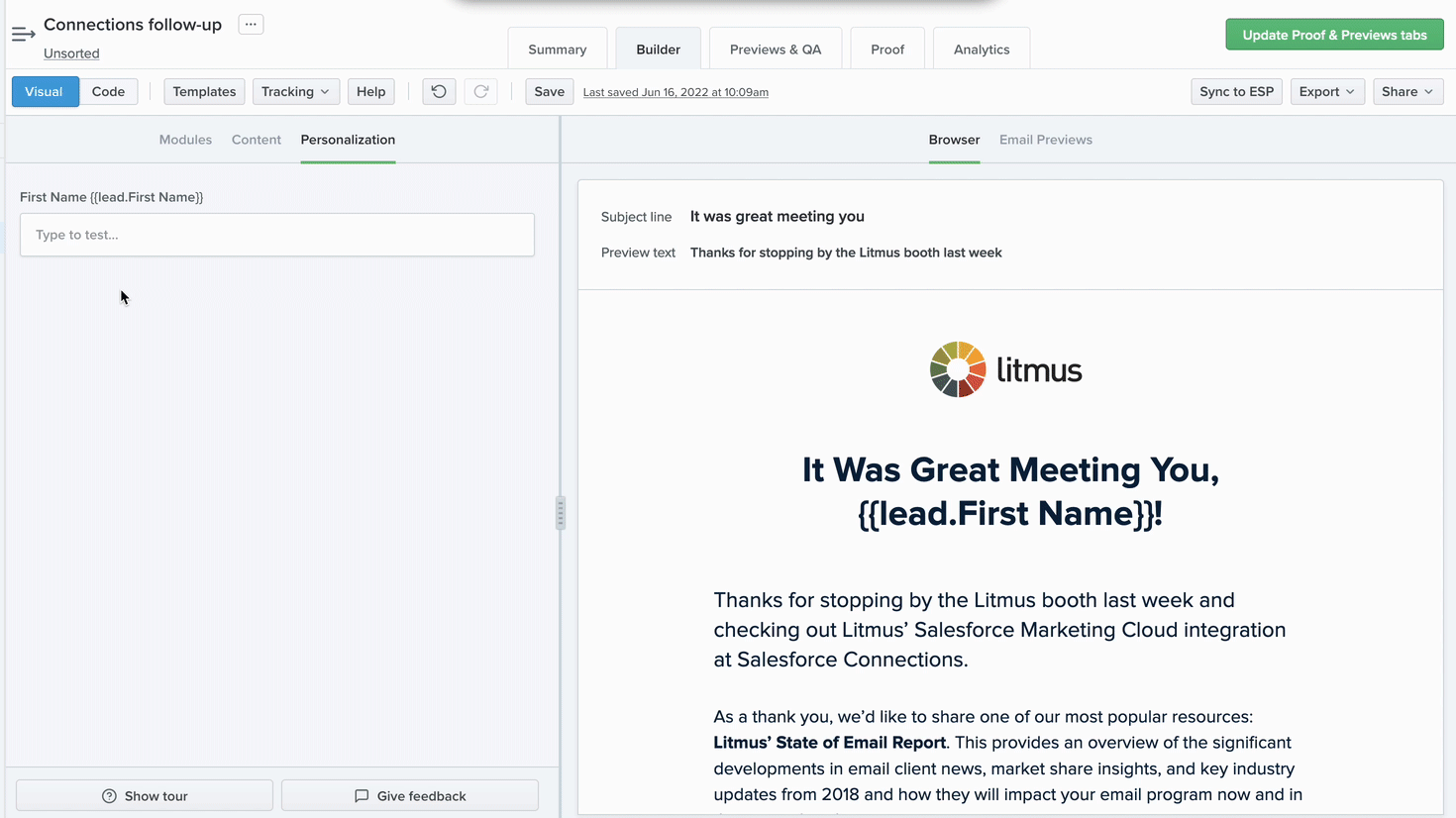Open the Summary tab
The height and width of the screenshot is (818, 1456).
click(558, 49)
